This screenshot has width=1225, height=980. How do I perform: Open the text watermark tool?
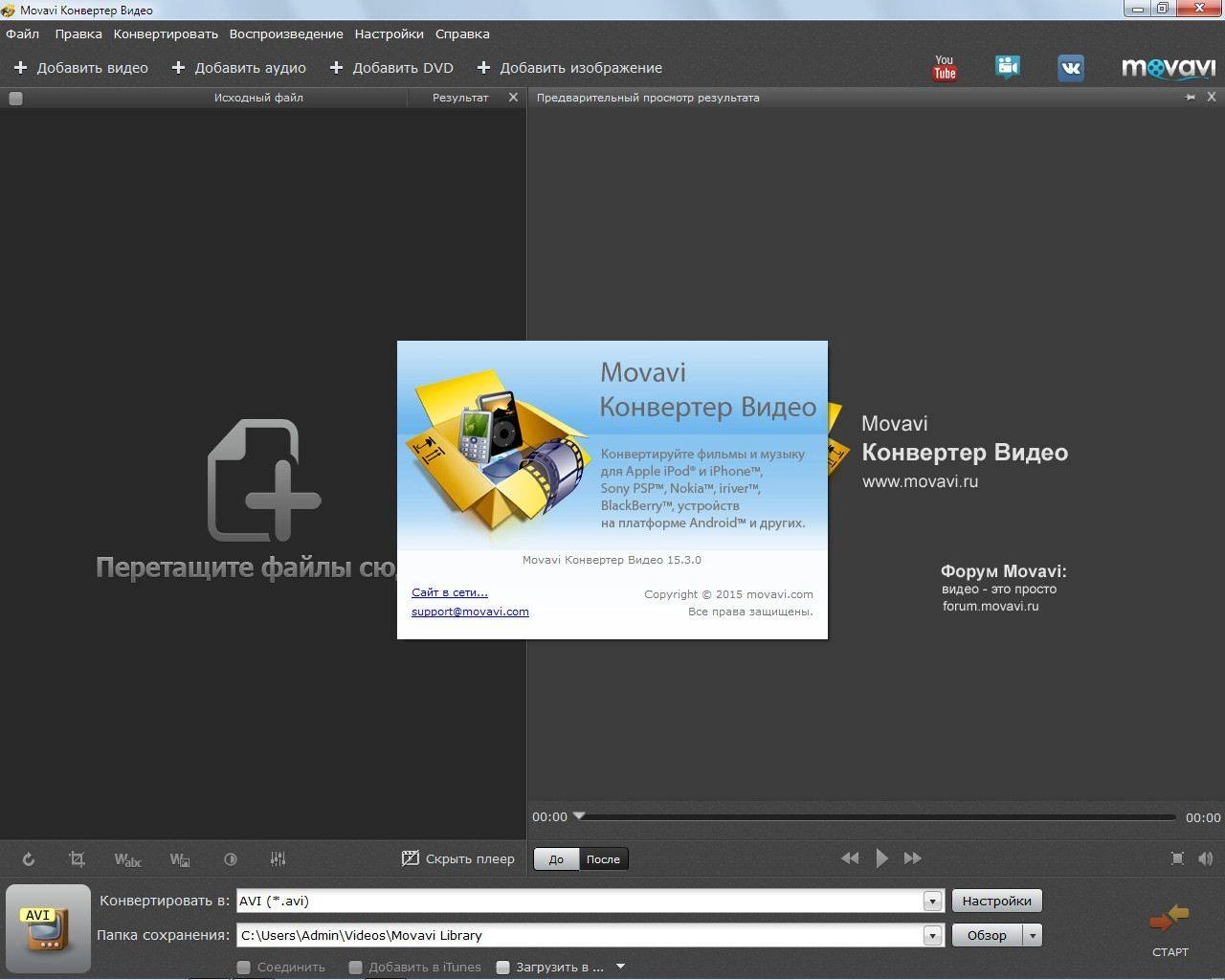(x=127, y=859)
